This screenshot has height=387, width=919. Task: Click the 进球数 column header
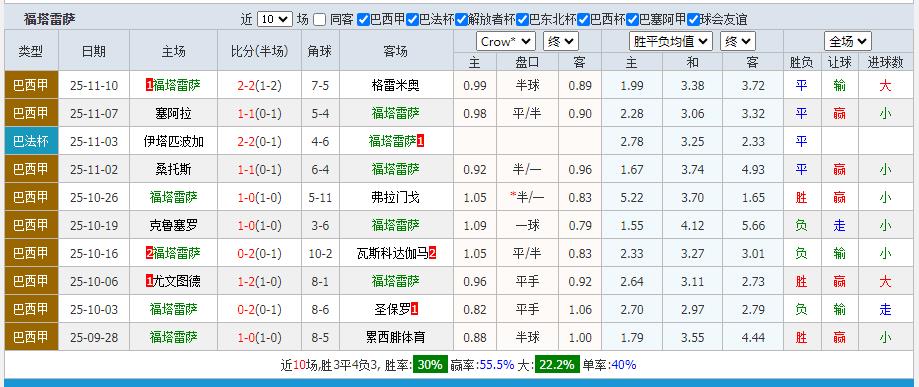click(885, 62)
